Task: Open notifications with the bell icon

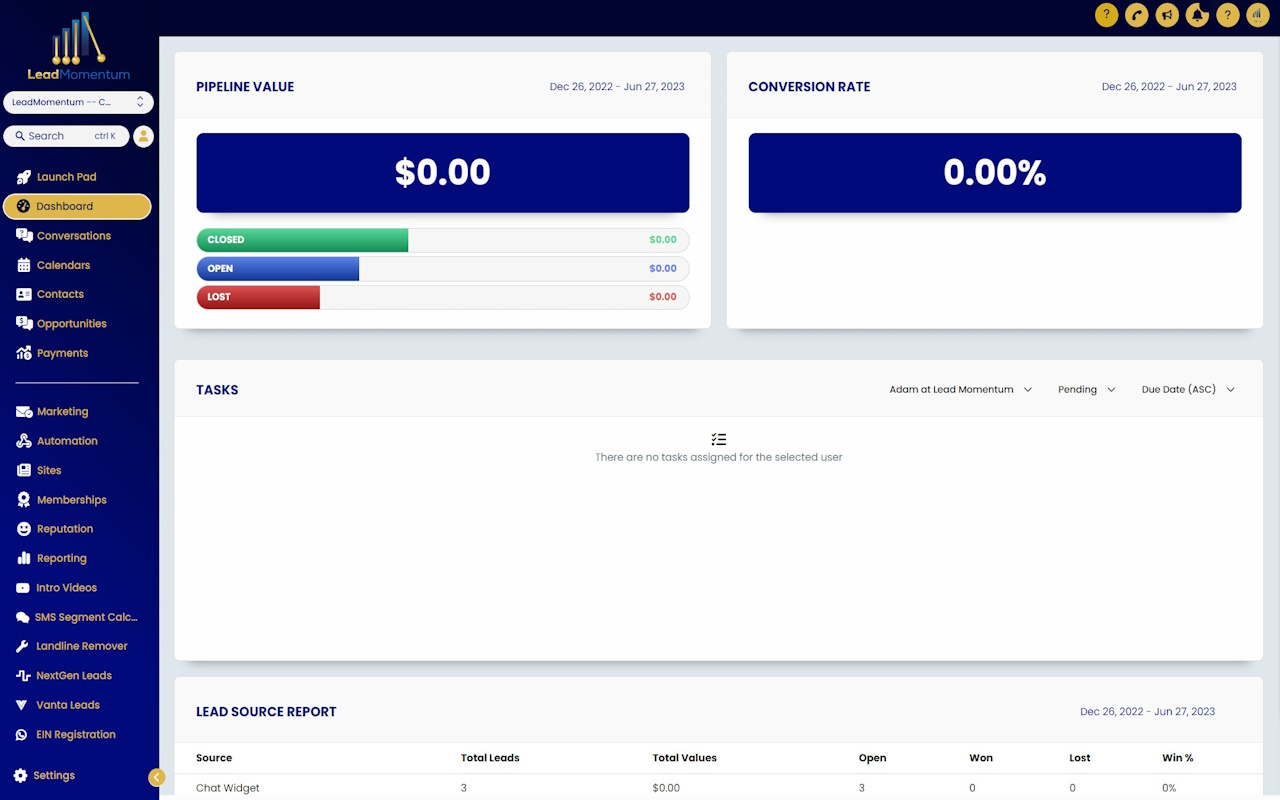Action: tap(1197, 15)
